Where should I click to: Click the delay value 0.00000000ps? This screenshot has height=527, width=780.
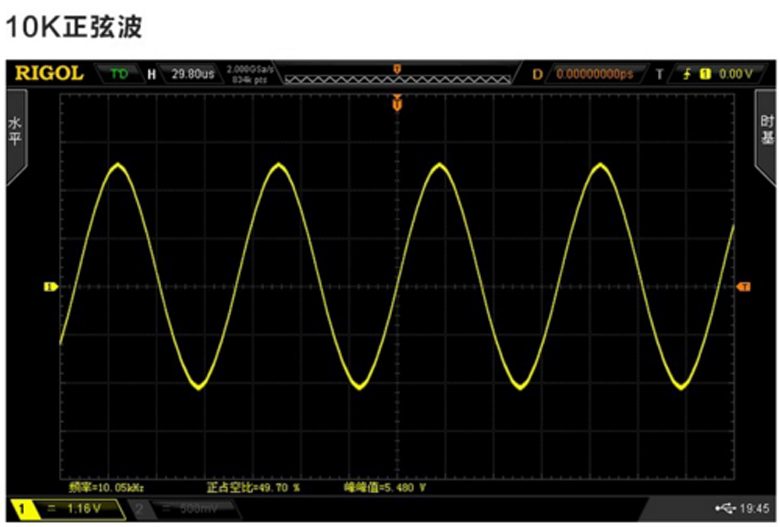(594, 74)
